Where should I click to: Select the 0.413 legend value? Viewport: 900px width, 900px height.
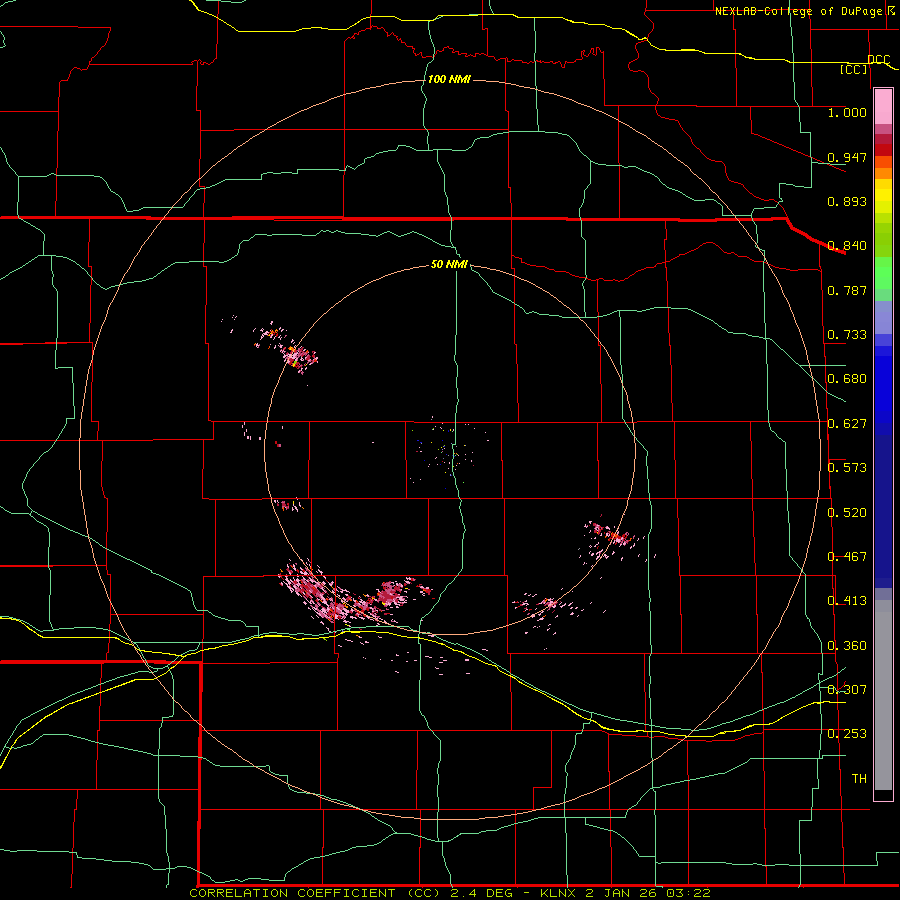pos(847,601)
